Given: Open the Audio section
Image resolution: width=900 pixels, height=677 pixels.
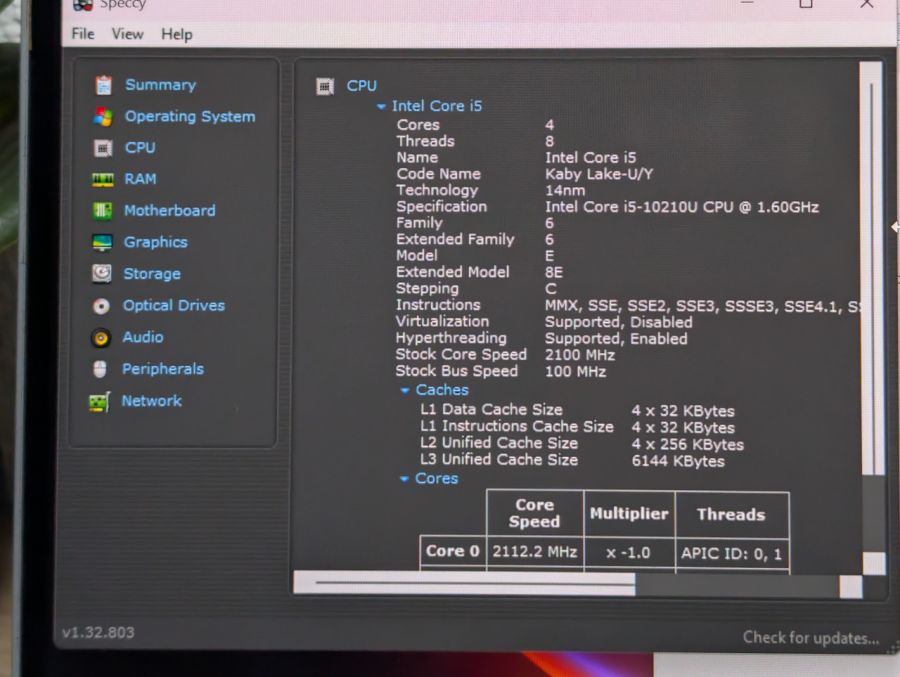Looking at the screenshot, I should (x=143, y=337).
